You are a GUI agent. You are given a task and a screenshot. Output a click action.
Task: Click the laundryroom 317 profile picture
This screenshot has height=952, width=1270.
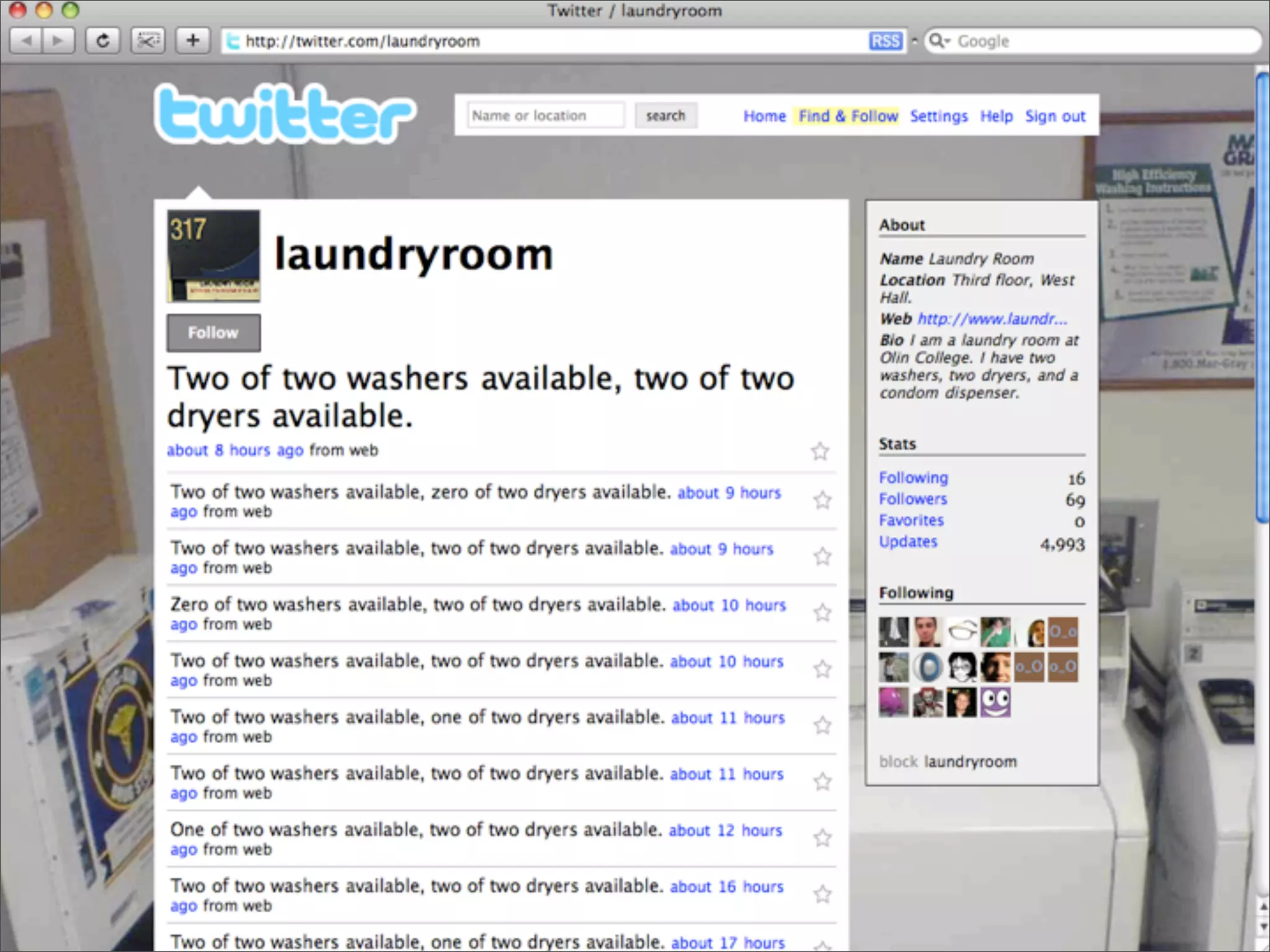pos(213,256)
